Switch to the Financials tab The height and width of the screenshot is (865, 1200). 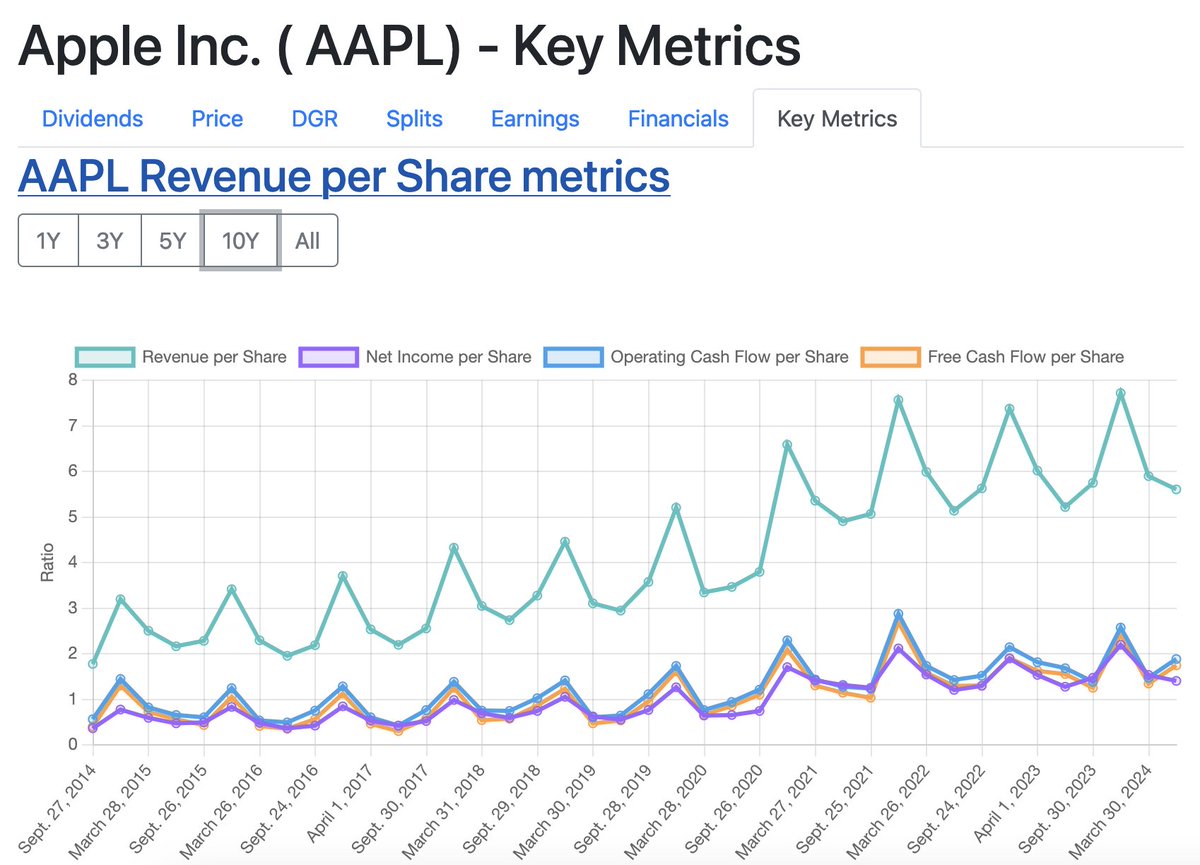pyautogui.click(x=678, y=119)
